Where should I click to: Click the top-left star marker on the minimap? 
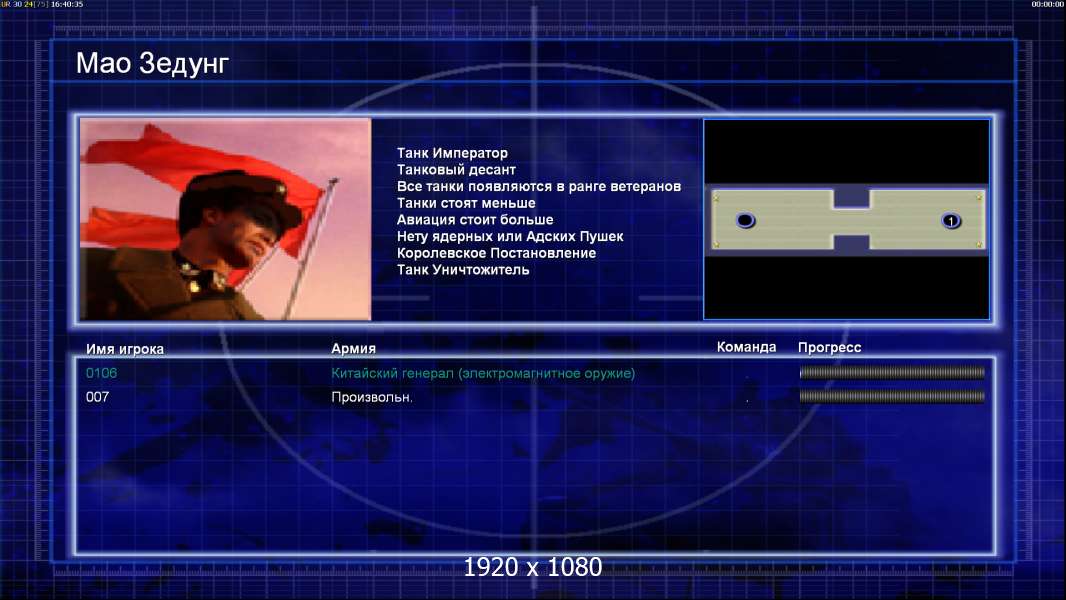(716, 197)
